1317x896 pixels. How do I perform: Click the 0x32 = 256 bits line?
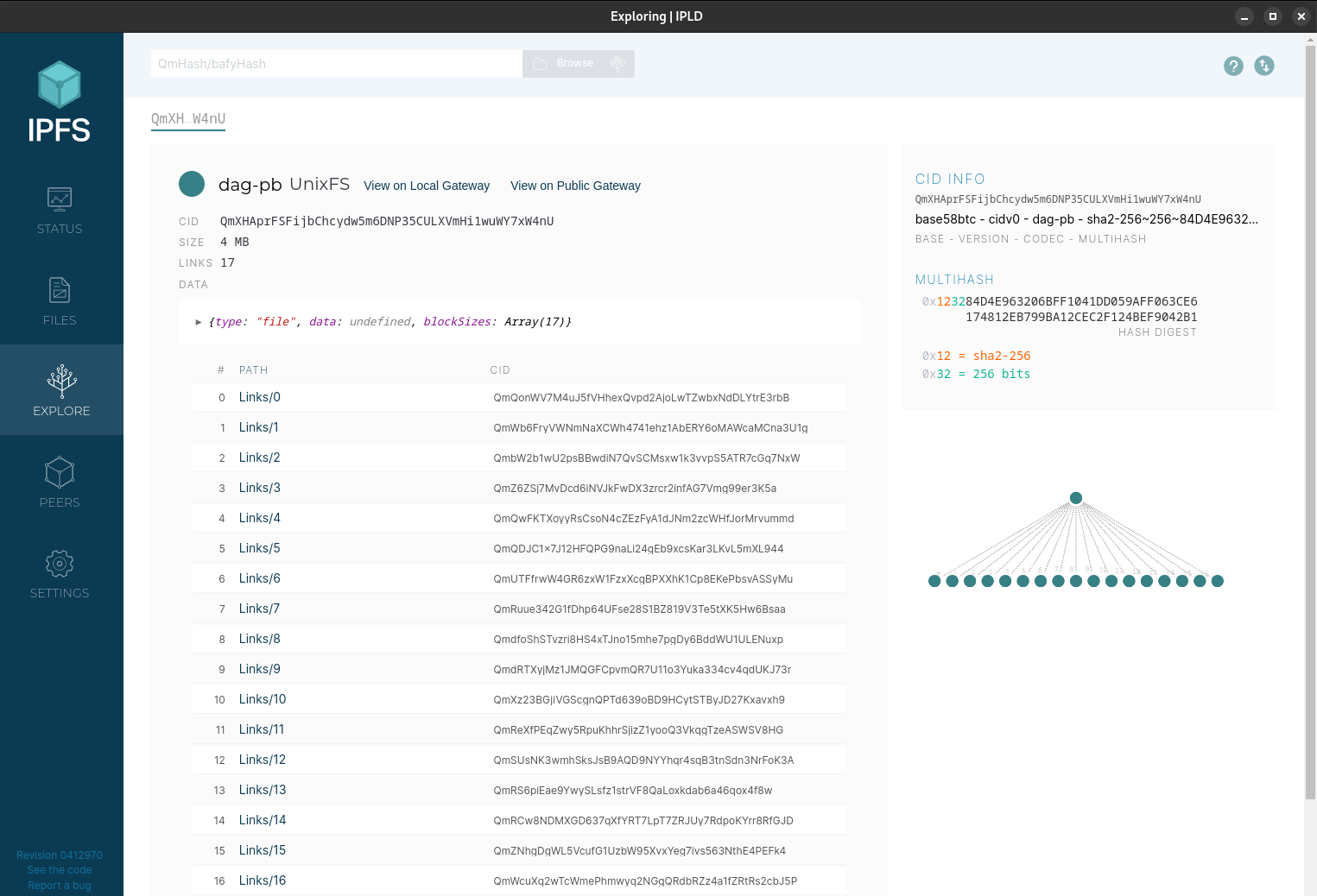point(976,374)
